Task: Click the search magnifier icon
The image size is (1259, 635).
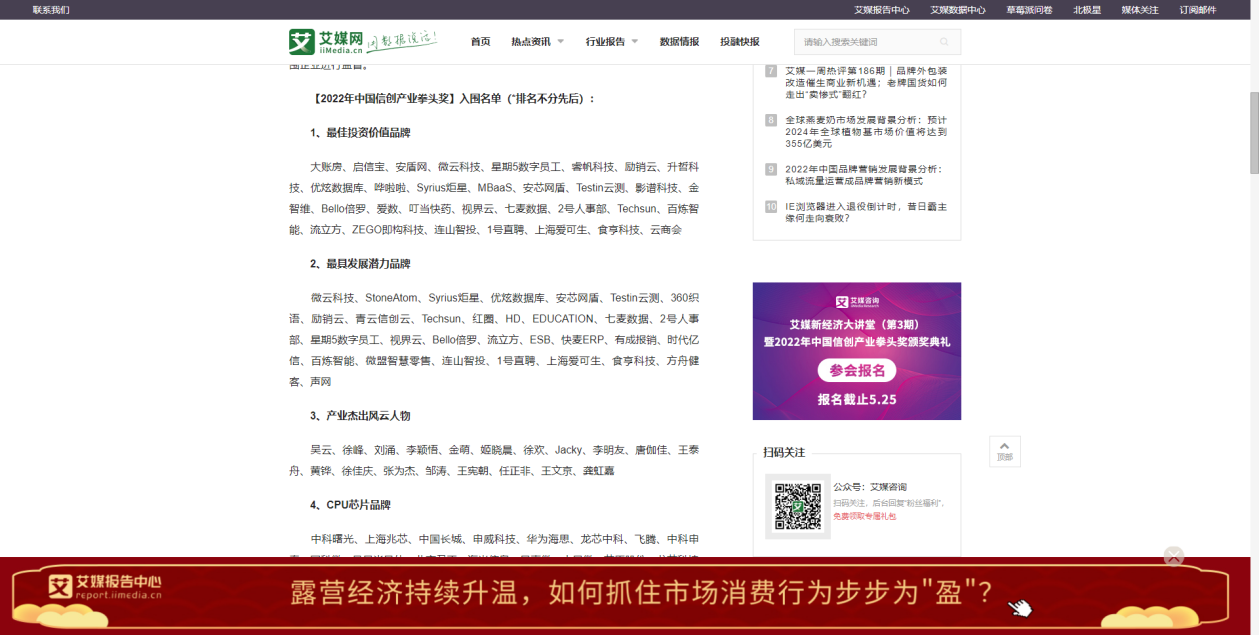Action: [944, 42]
